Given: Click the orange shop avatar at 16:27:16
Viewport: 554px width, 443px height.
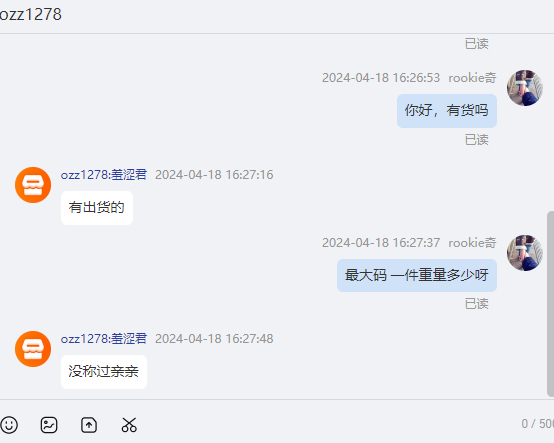Looking at the screenshot, I should click(x=33, y=185).
